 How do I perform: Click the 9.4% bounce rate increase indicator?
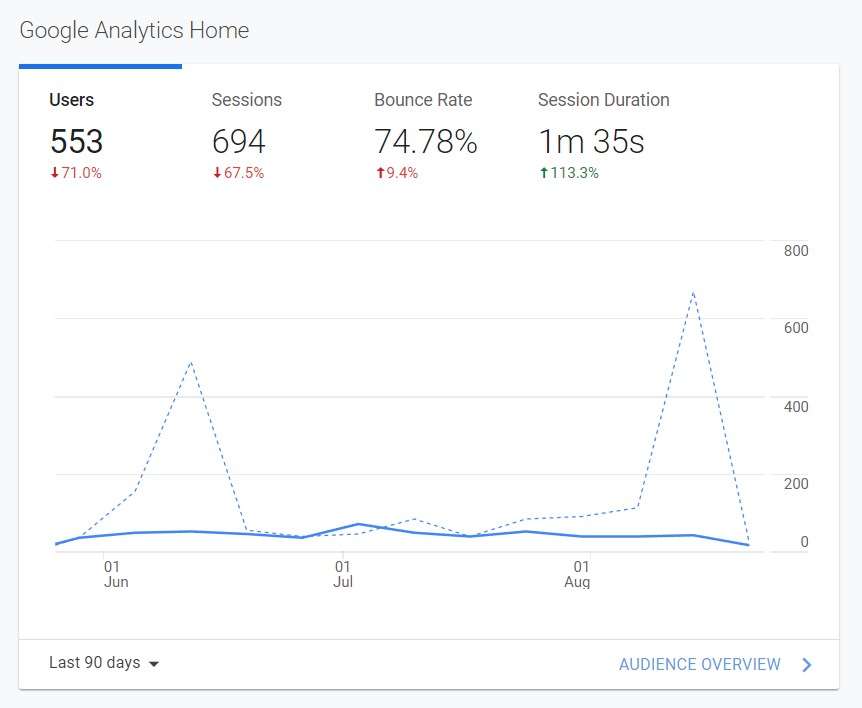(x=397, y=173)
